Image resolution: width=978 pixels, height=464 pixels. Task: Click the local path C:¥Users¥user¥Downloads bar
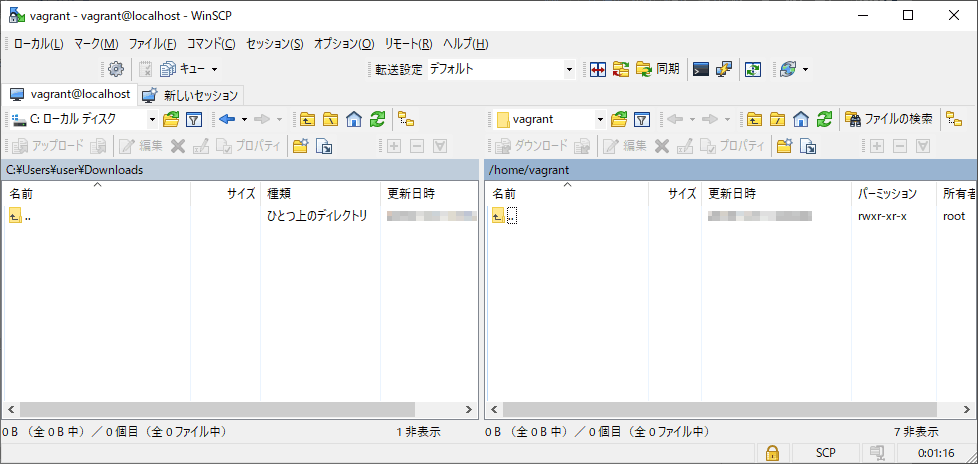[x=240, y=170]
